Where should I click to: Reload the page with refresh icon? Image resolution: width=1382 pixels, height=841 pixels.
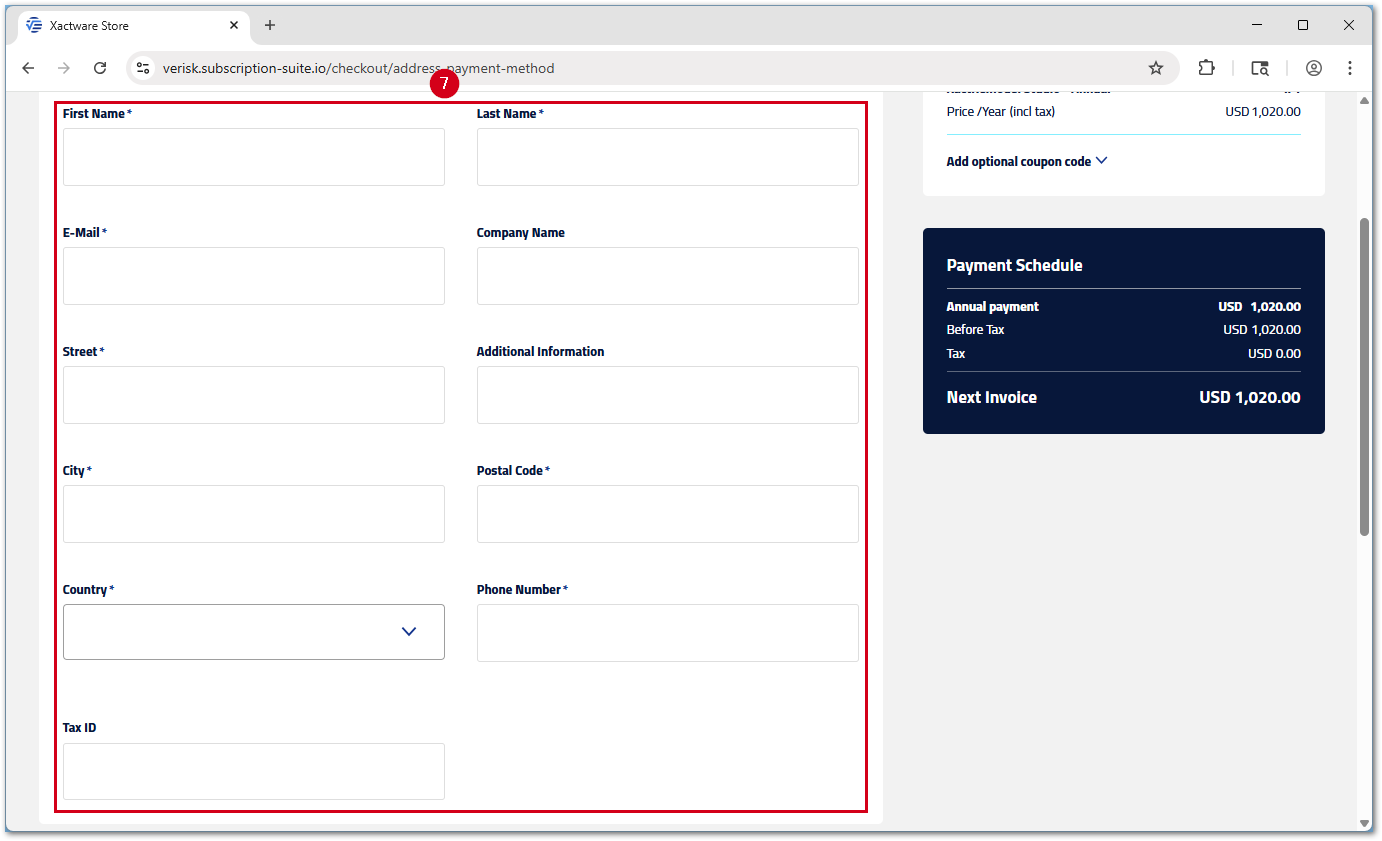[100, 68]
